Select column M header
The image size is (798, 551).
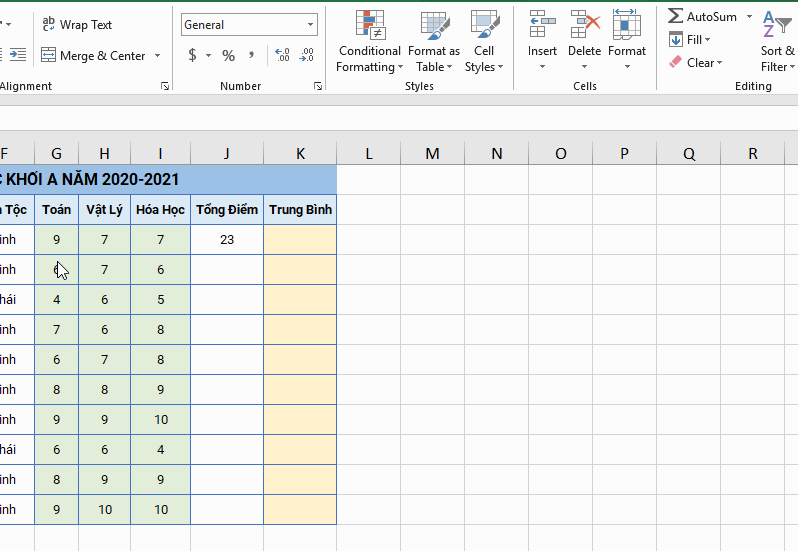click(x=433, y=153)
